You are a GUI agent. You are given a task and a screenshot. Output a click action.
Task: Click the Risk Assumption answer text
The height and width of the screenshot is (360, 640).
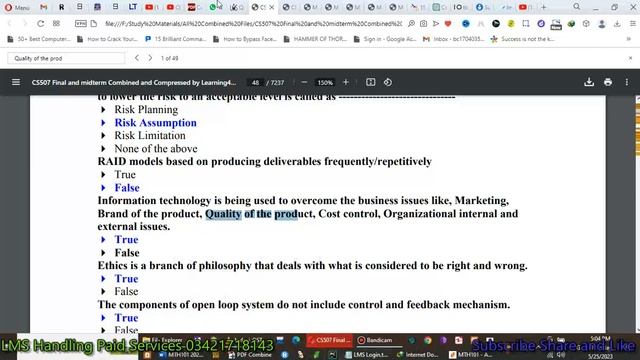[156, 122]
